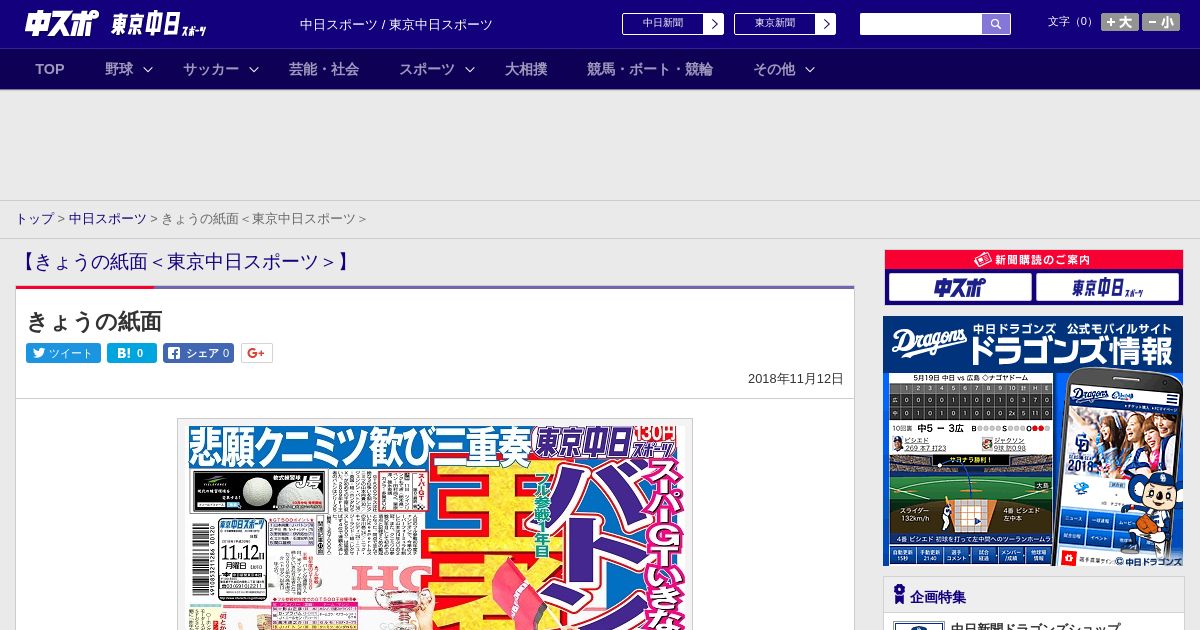1200x630 pixels.
Task: Open the newspaper front page image
Action: [x=435, y=525]
